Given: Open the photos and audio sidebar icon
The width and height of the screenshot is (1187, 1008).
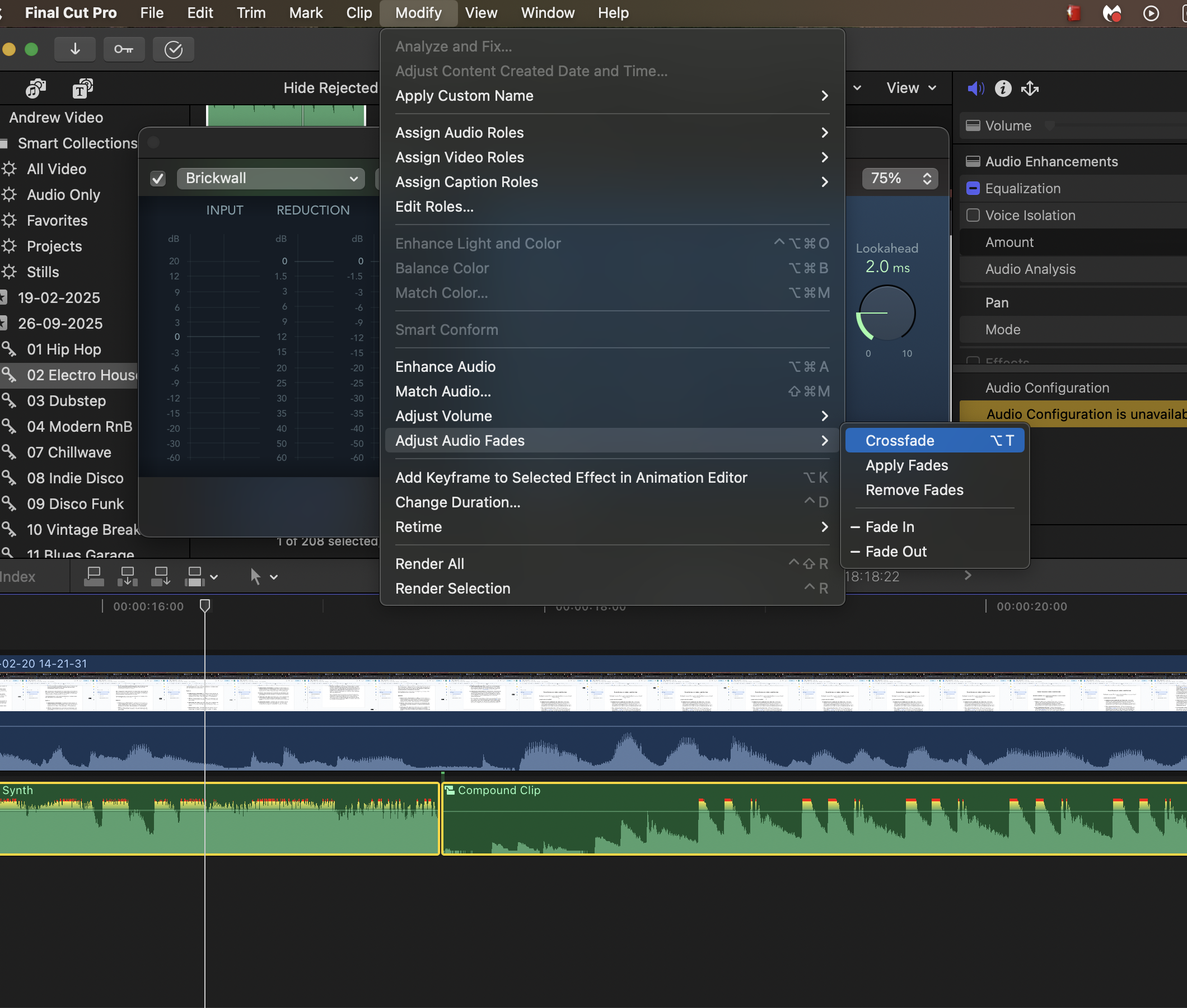Looking at the screenshot, I should [35, 88].
